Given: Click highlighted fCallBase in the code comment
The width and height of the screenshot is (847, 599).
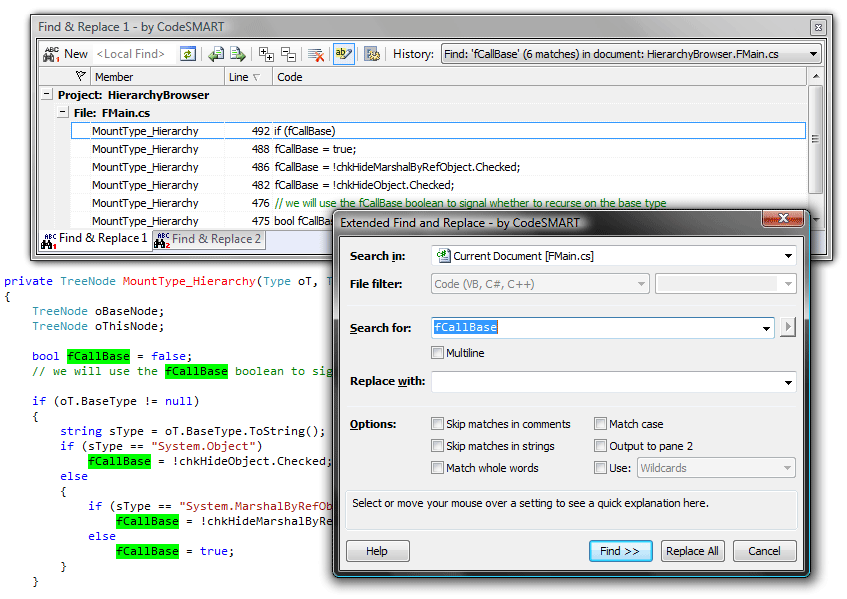Looking at the screenshot, I should (x=196, y=371).
